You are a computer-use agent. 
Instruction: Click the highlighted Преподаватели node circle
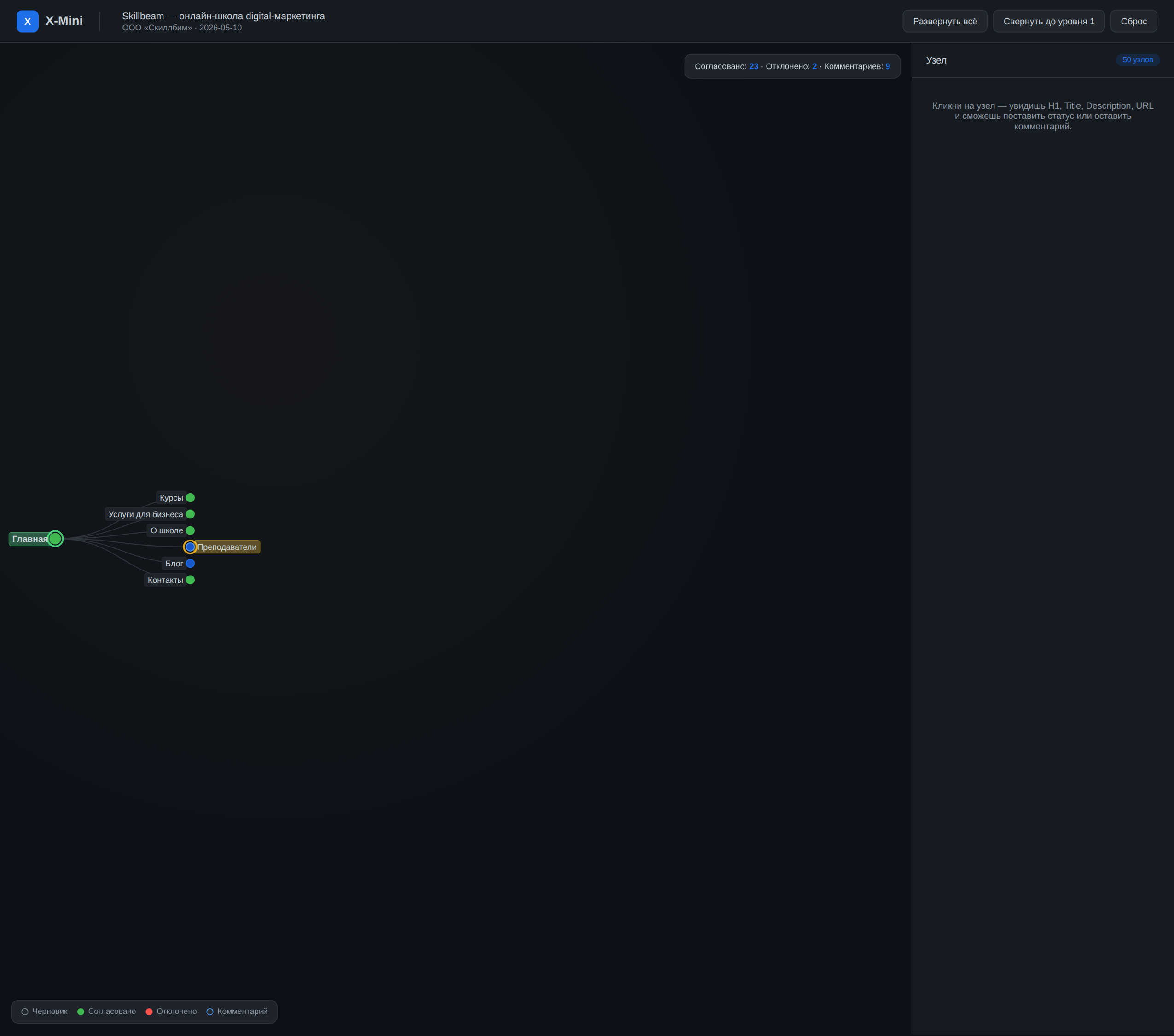[x=190, y=547]
